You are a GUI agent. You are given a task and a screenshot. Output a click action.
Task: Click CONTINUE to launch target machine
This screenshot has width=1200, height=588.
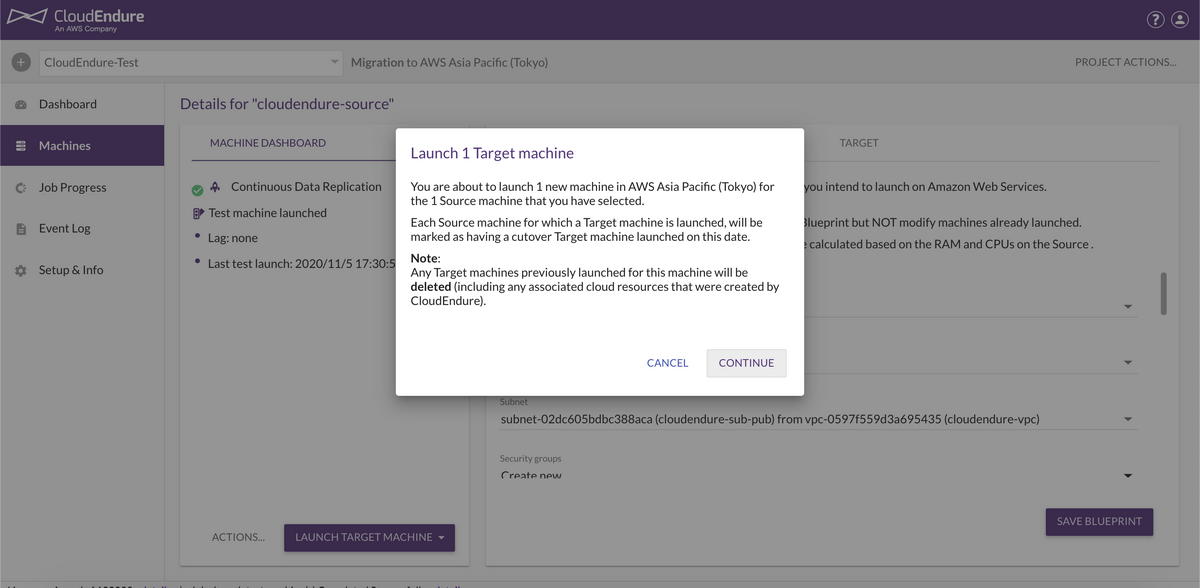[x=746, y=363]
